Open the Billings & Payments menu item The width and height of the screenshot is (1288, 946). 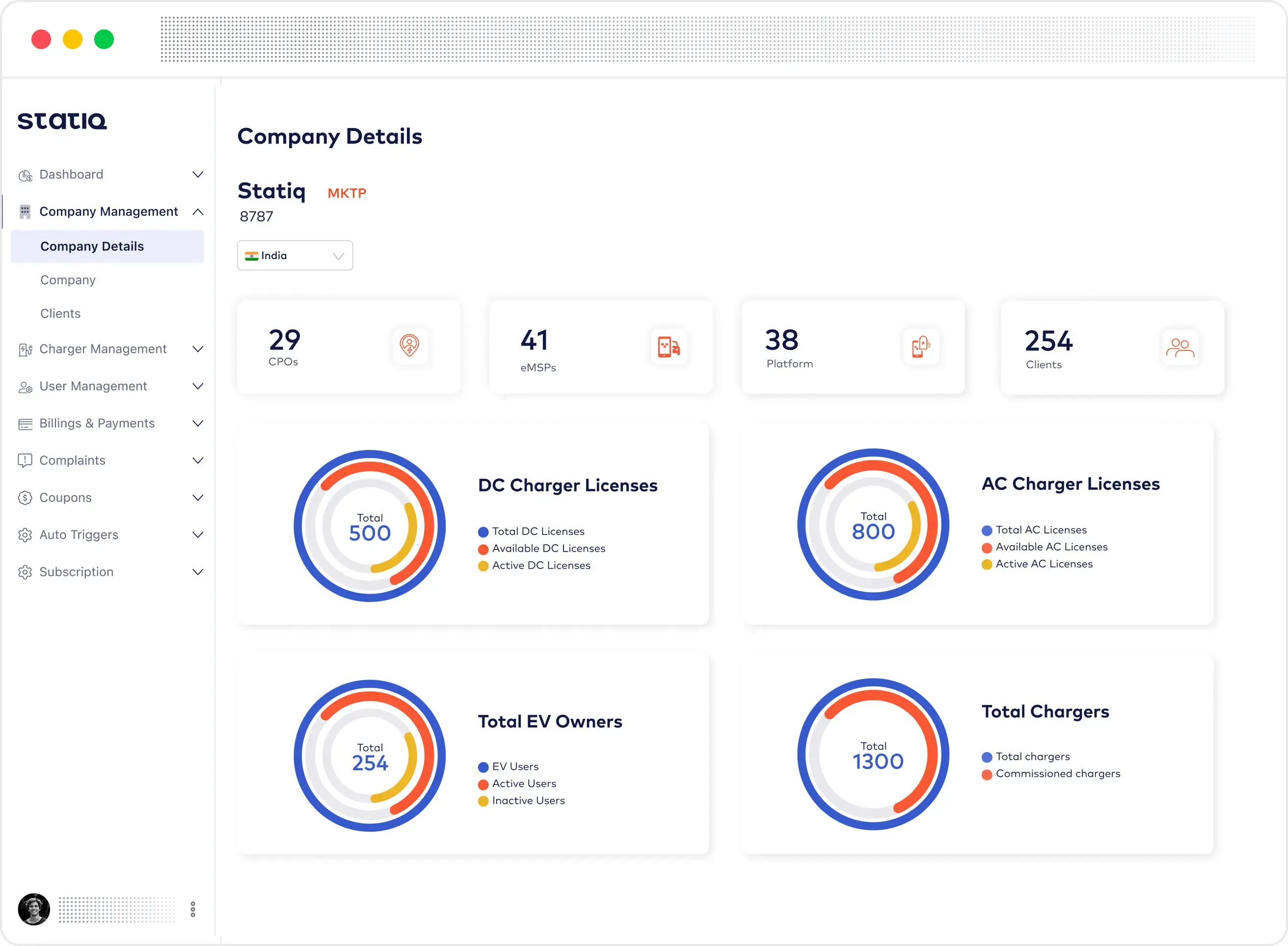coord(97,424)
